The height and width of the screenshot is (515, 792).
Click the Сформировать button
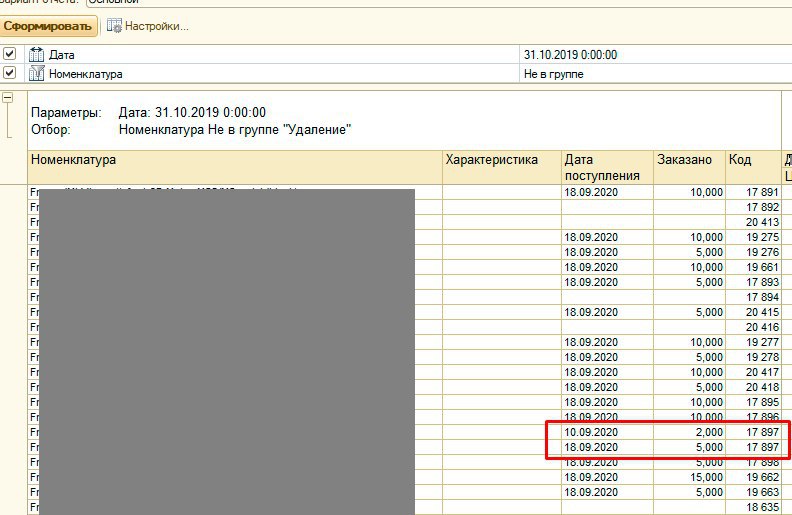pyautogui.click(x=48, y=26)
